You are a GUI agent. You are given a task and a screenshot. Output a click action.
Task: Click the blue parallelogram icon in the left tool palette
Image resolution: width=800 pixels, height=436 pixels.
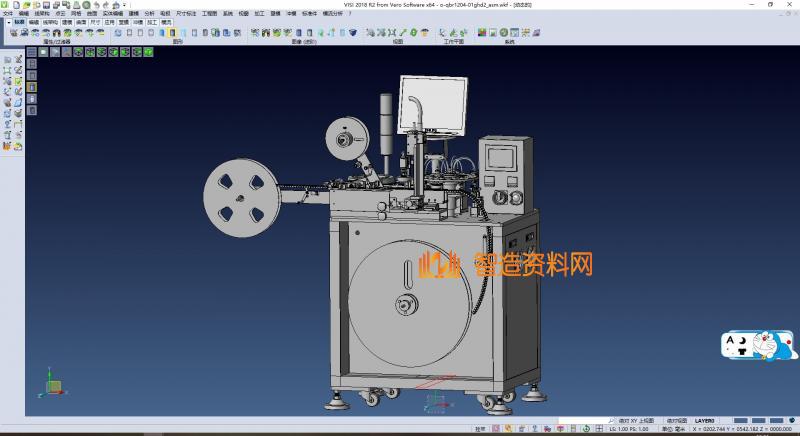[x=18, y=103]
